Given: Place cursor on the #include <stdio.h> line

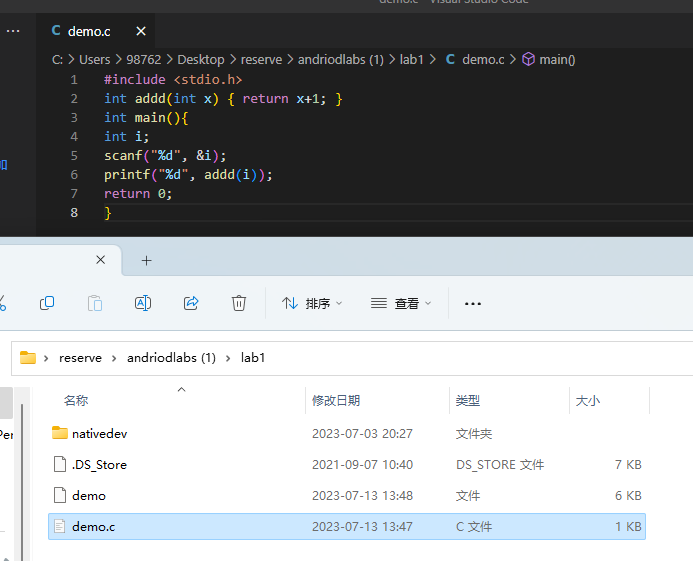Looking at the screenshot, I should click(173, 80).
